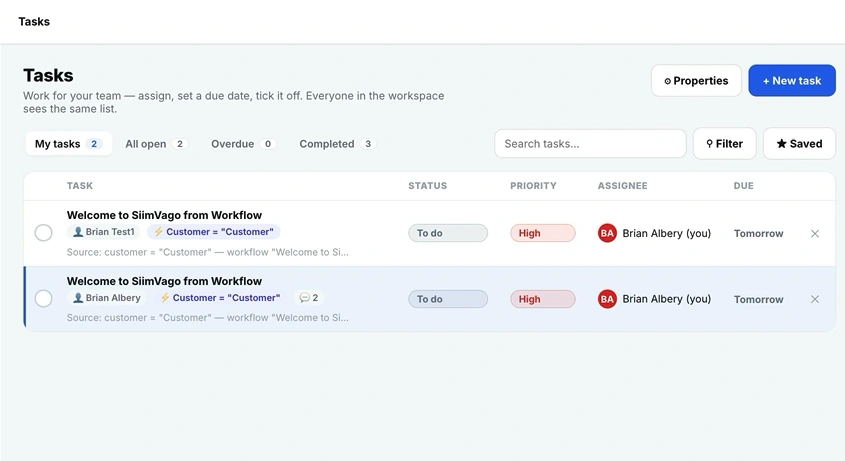Focus the Search tasks field
845x461 pixels.
click(x=590, y=143)
